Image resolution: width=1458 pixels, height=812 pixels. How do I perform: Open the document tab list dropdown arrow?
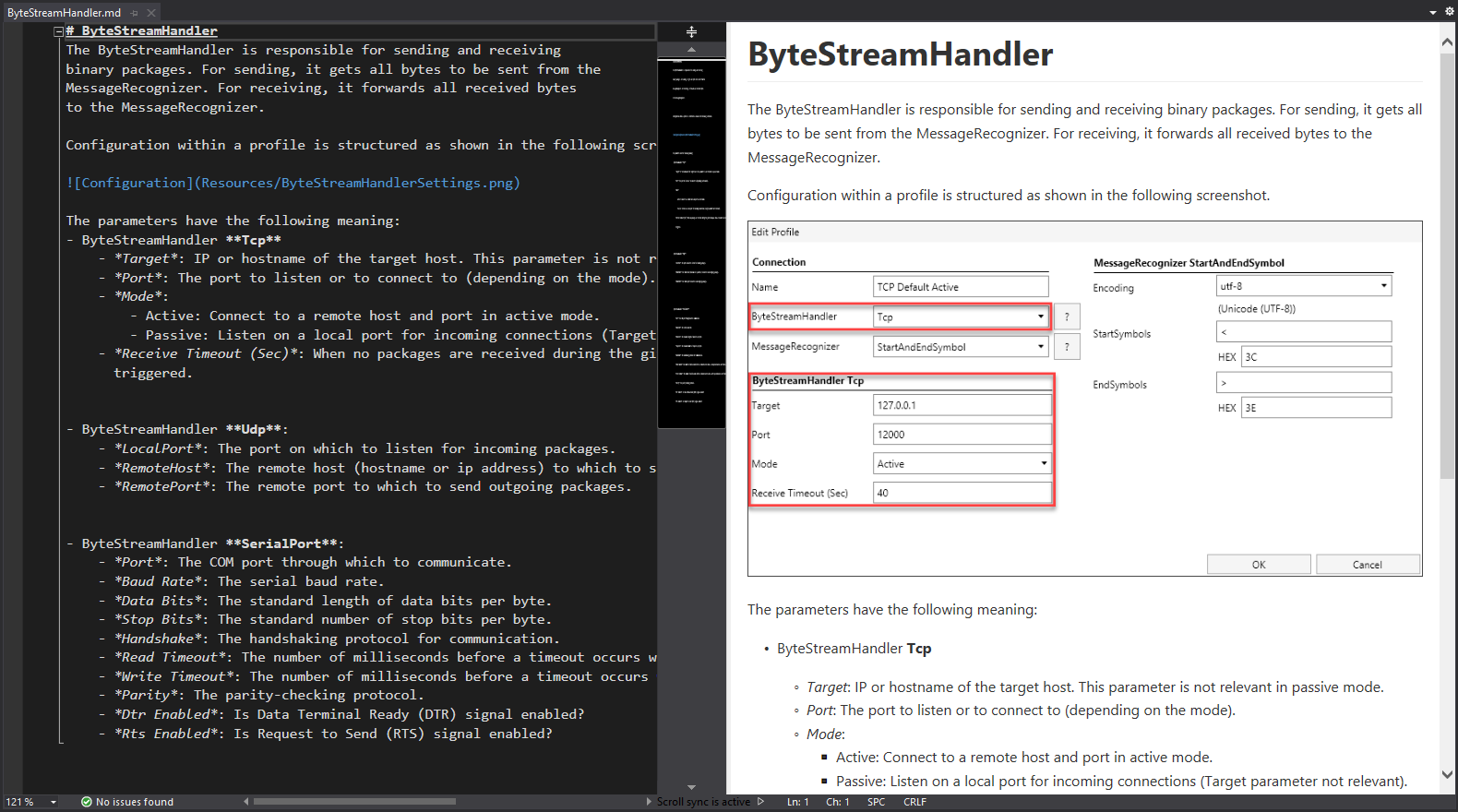pos(1433,12)
